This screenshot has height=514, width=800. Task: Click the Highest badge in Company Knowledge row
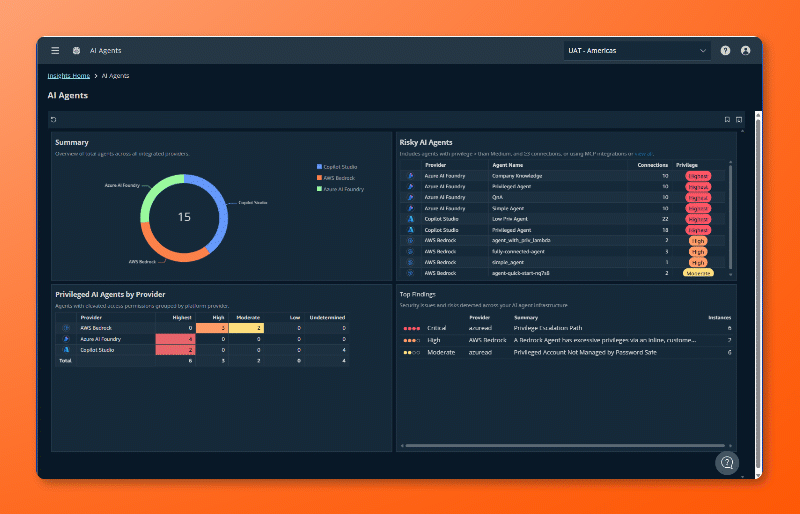click(698, 176)
